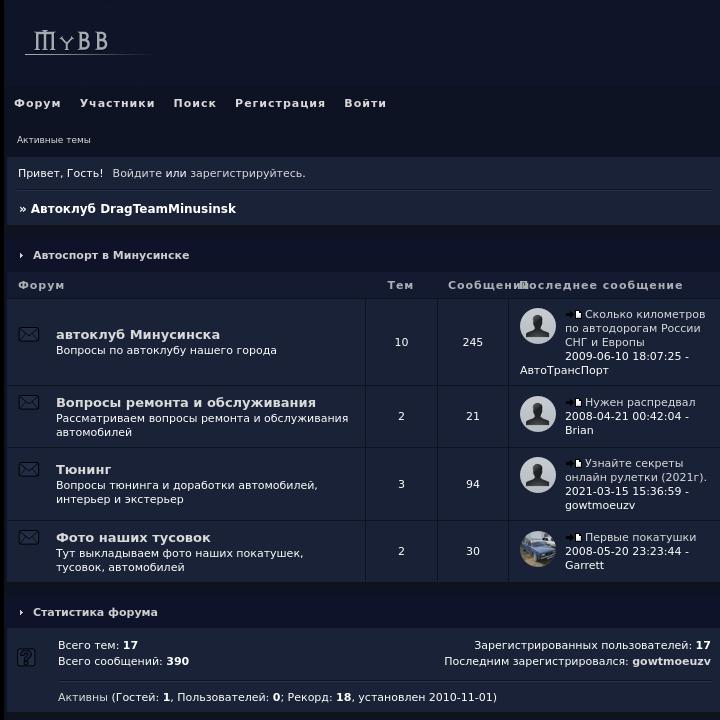Open gowtmoeuzv profile in Тюнинг row
Screen dimensions: 720x720
coord(600,505)
